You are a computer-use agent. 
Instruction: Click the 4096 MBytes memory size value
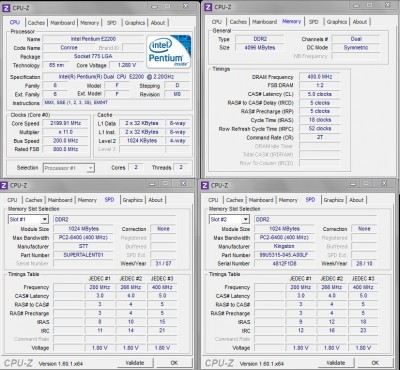[x=260, y=48]
